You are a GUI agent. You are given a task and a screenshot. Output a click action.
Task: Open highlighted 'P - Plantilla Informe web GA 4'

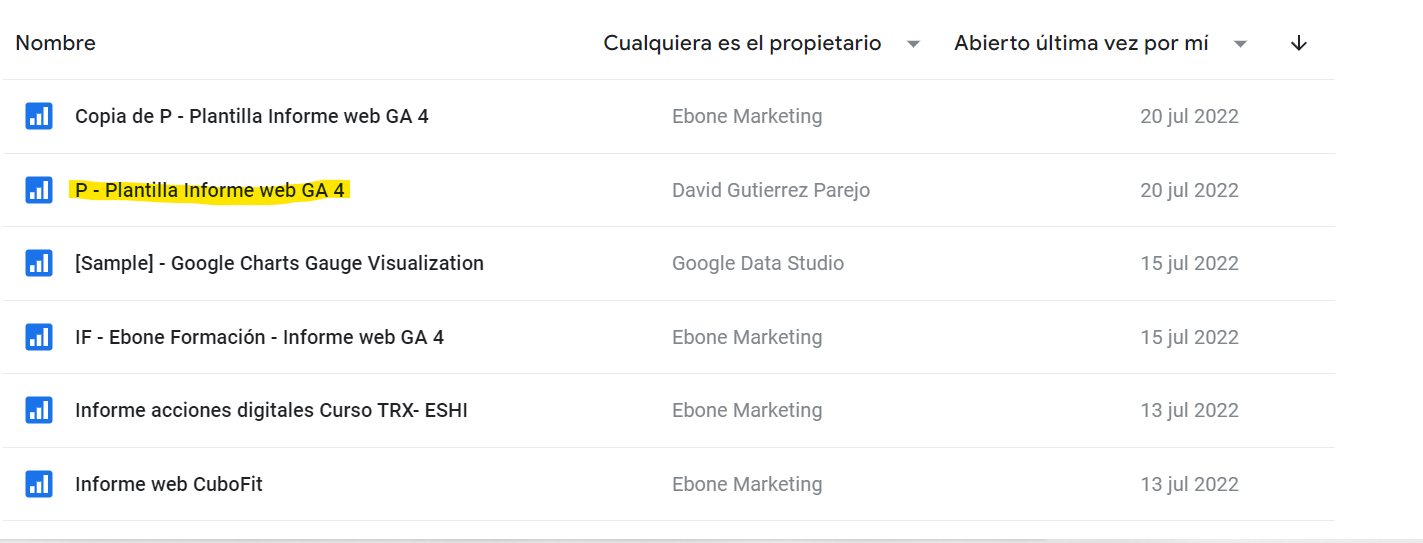point(210,190)
